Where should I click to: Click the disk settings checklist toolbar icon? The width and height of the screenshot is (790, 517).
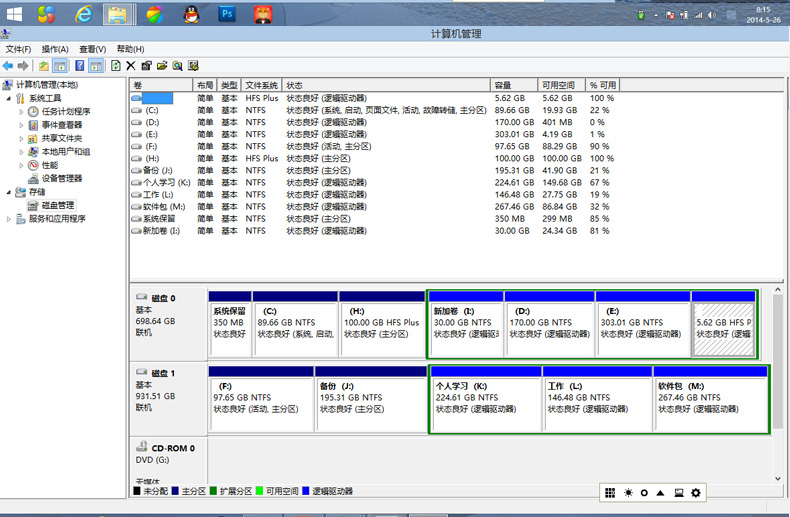tap(193, 66)
